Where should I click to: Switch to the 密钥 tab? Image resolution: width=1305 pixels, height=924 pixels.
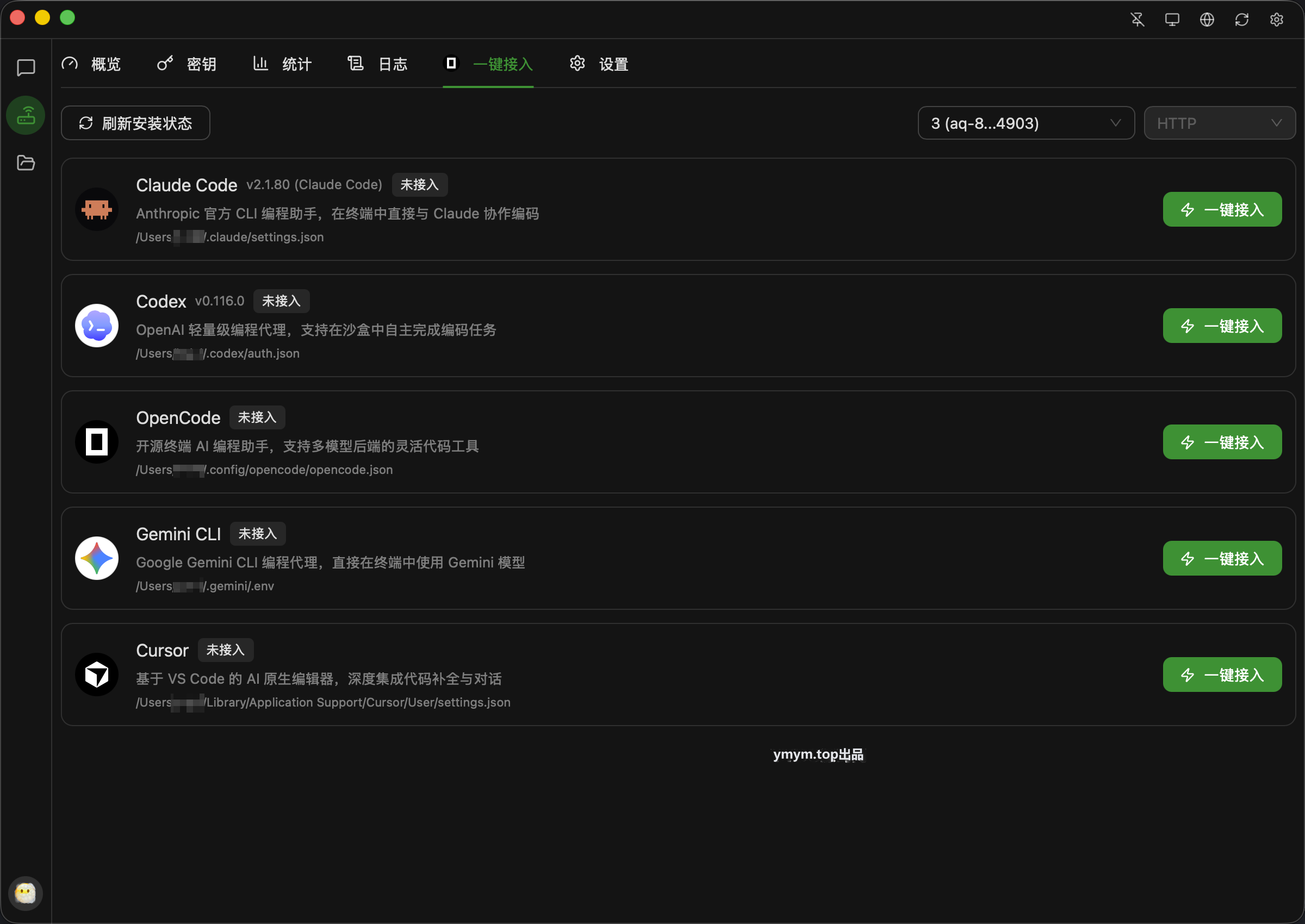click(187, 64)
